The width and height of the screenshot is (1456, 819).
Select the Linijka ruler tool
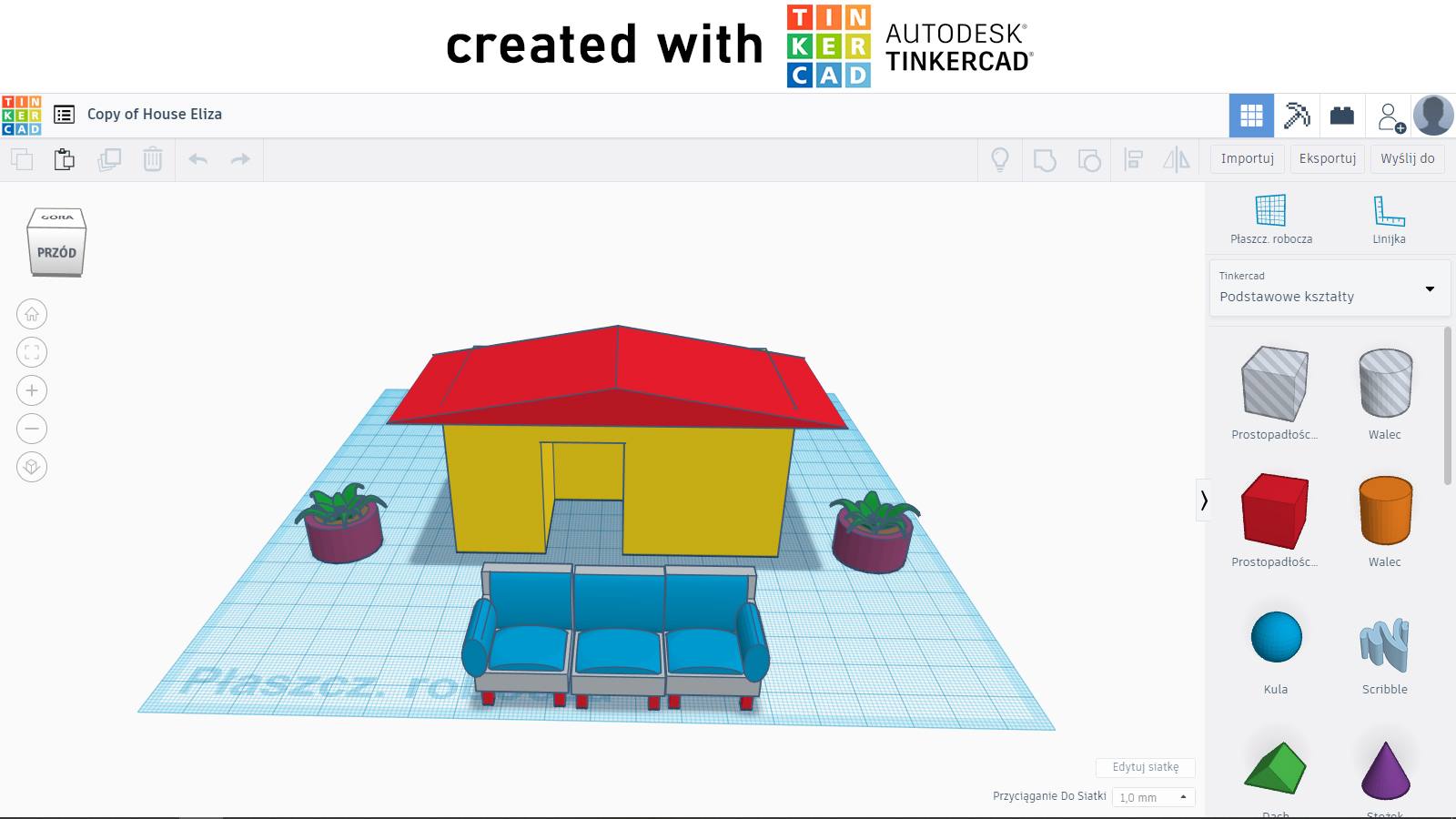(1389, 219)
